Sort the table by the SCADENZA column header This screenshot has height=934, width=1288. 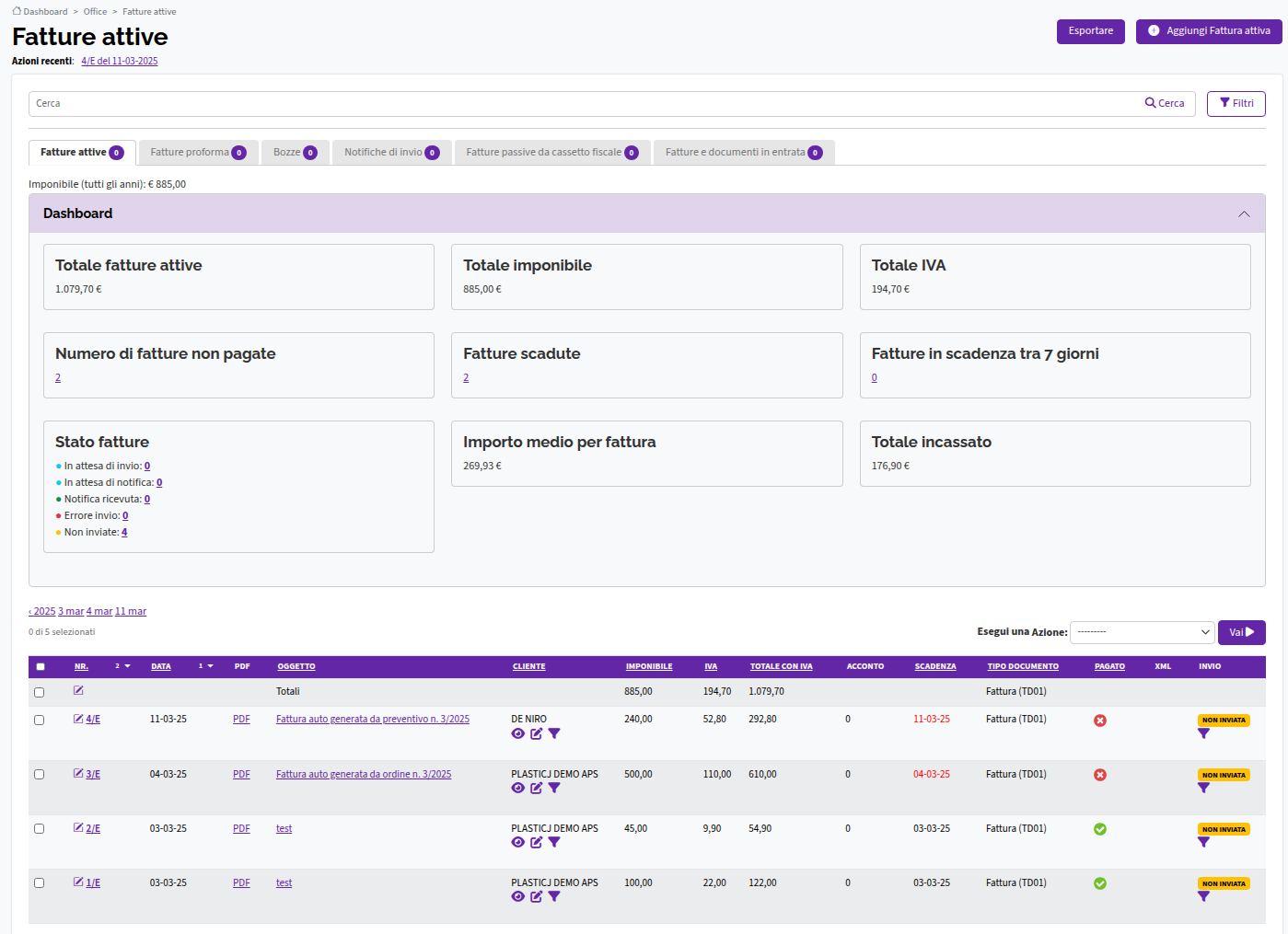(935, 666)
